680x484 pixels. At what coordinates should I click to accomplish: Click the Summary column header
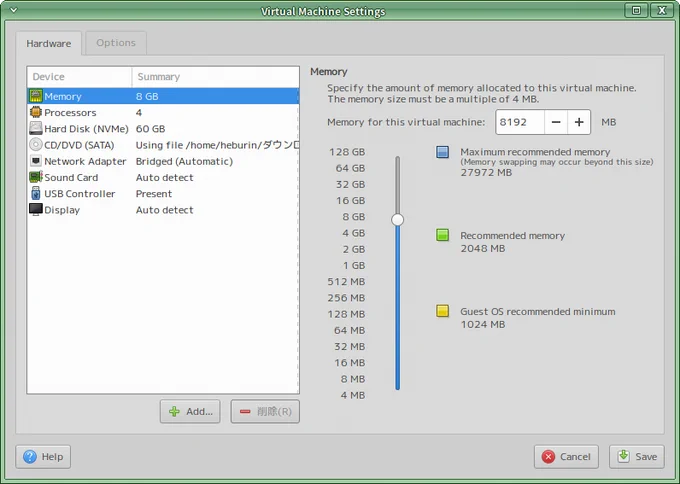point(216,77)
